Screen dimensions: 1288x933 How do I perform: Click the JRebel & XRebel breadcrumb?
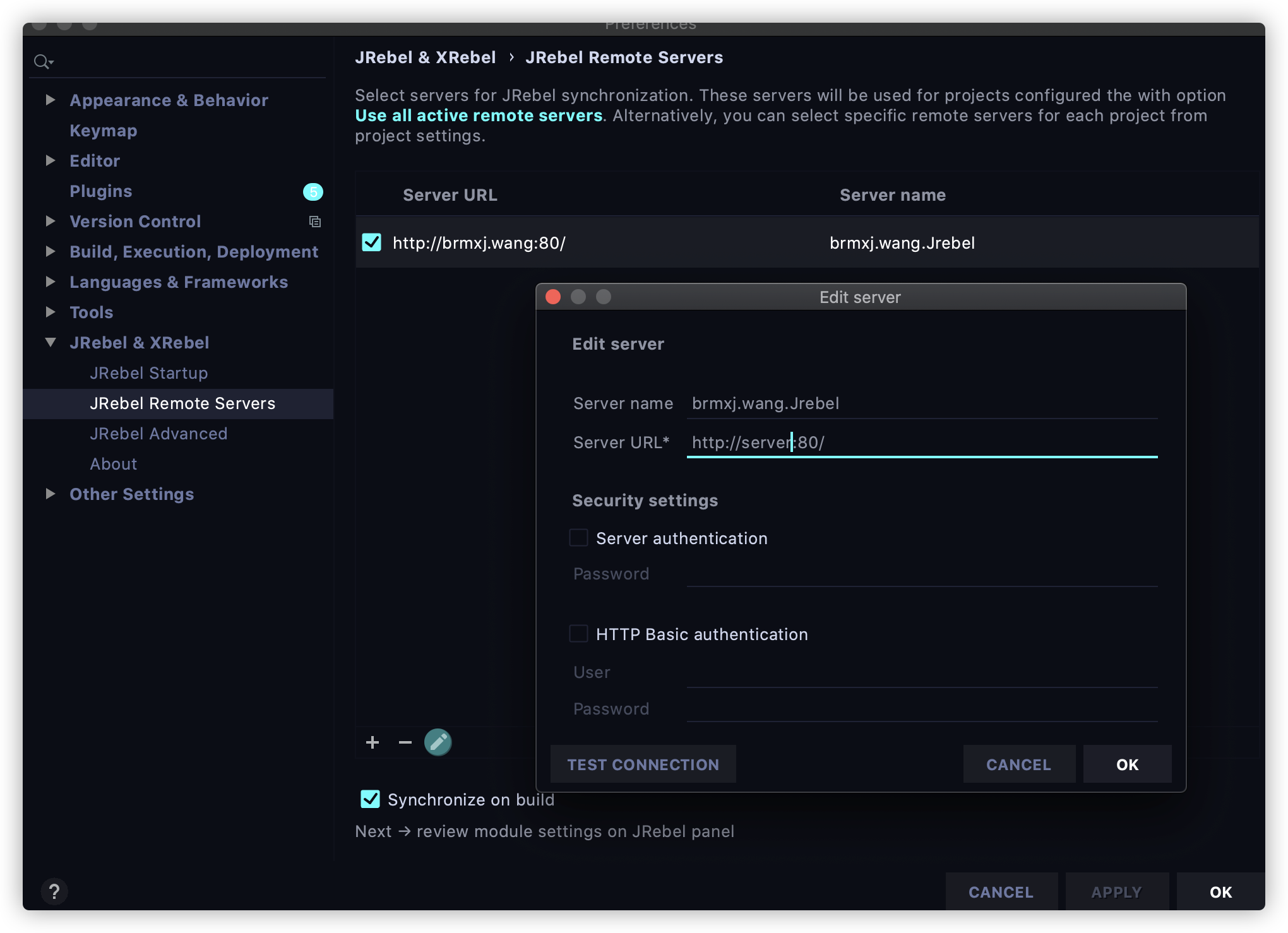coord(426,57)
